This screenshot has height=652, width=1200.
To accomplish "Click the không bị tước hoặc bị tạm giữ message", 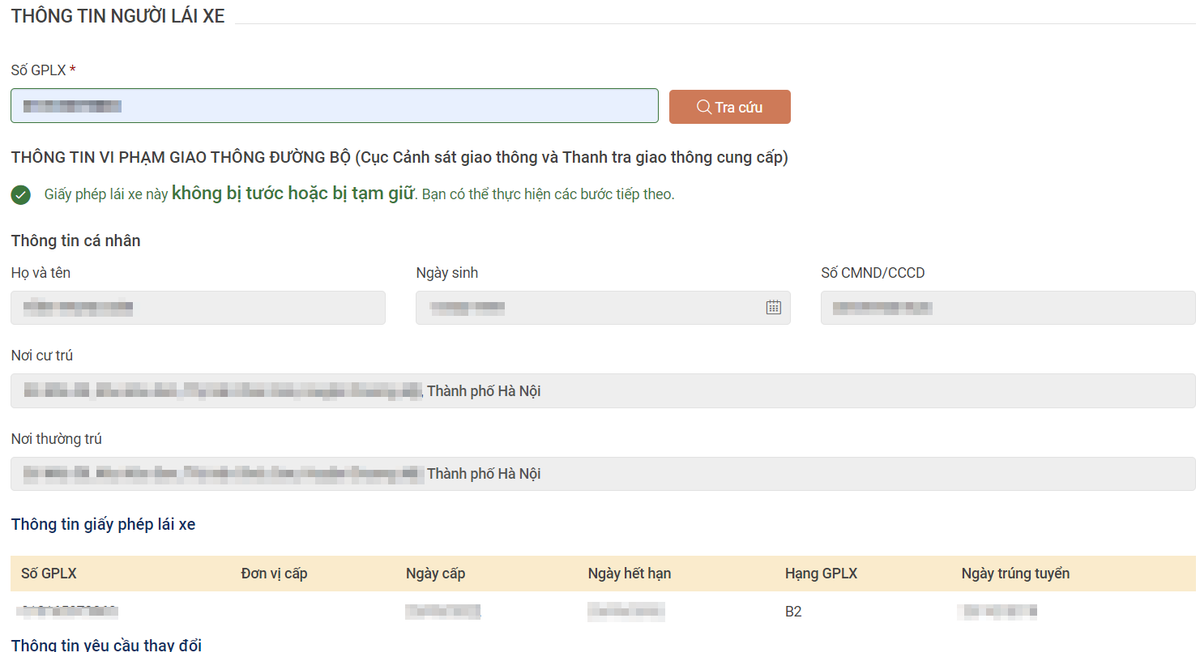I will [292, 194].
